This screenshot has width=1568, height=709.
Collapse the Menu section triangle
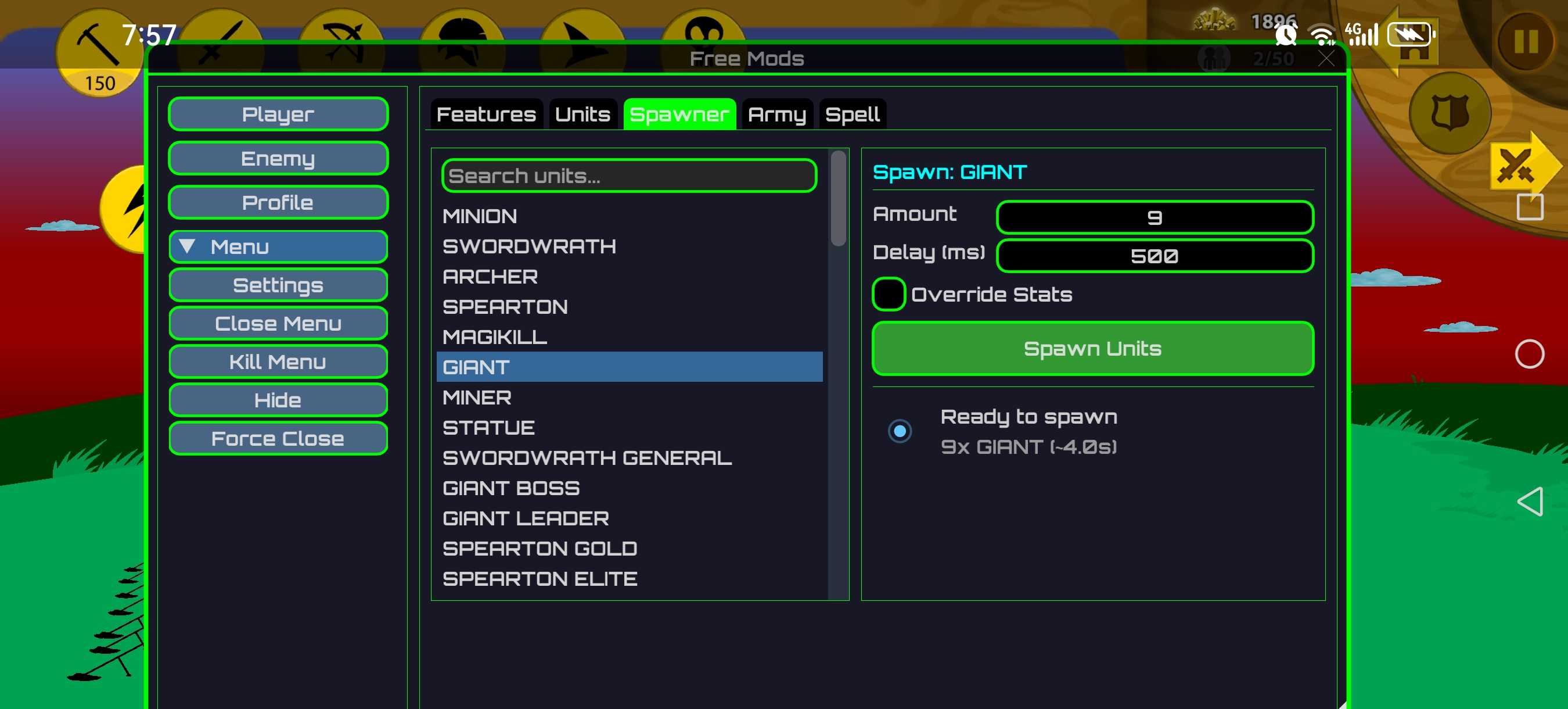coord(188,246)
